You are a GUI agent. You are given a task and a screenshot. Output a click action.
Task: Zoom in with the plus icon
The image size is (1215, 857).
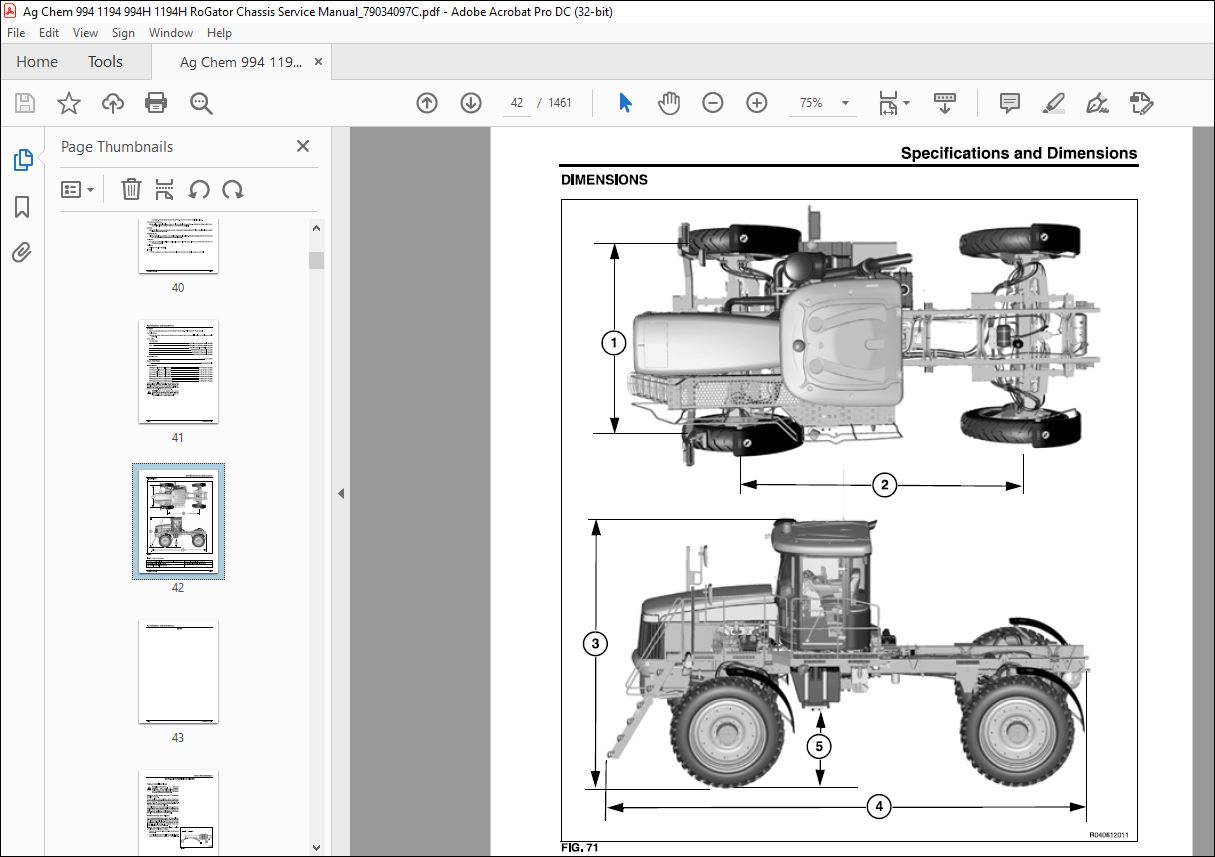click(x=757, y=103)
